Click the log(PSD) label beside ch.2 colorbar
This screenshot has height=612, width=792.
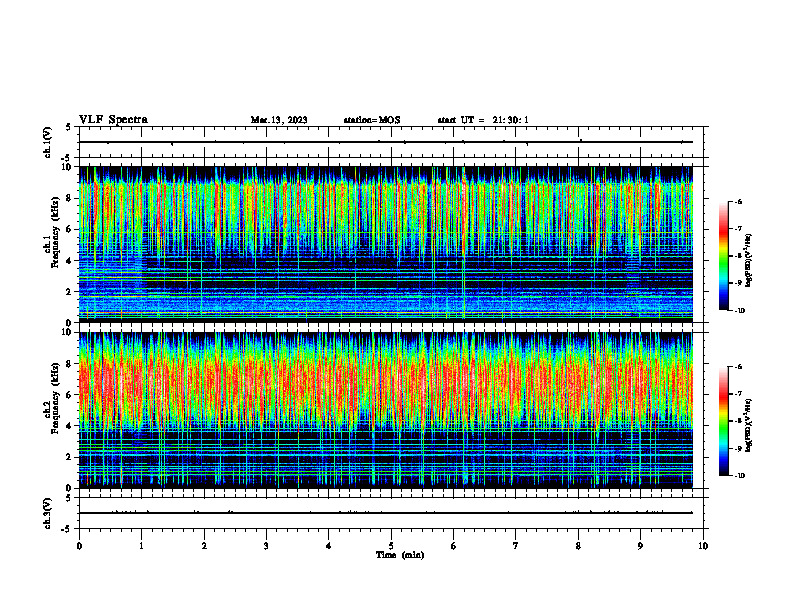click(x=749, y=425)
